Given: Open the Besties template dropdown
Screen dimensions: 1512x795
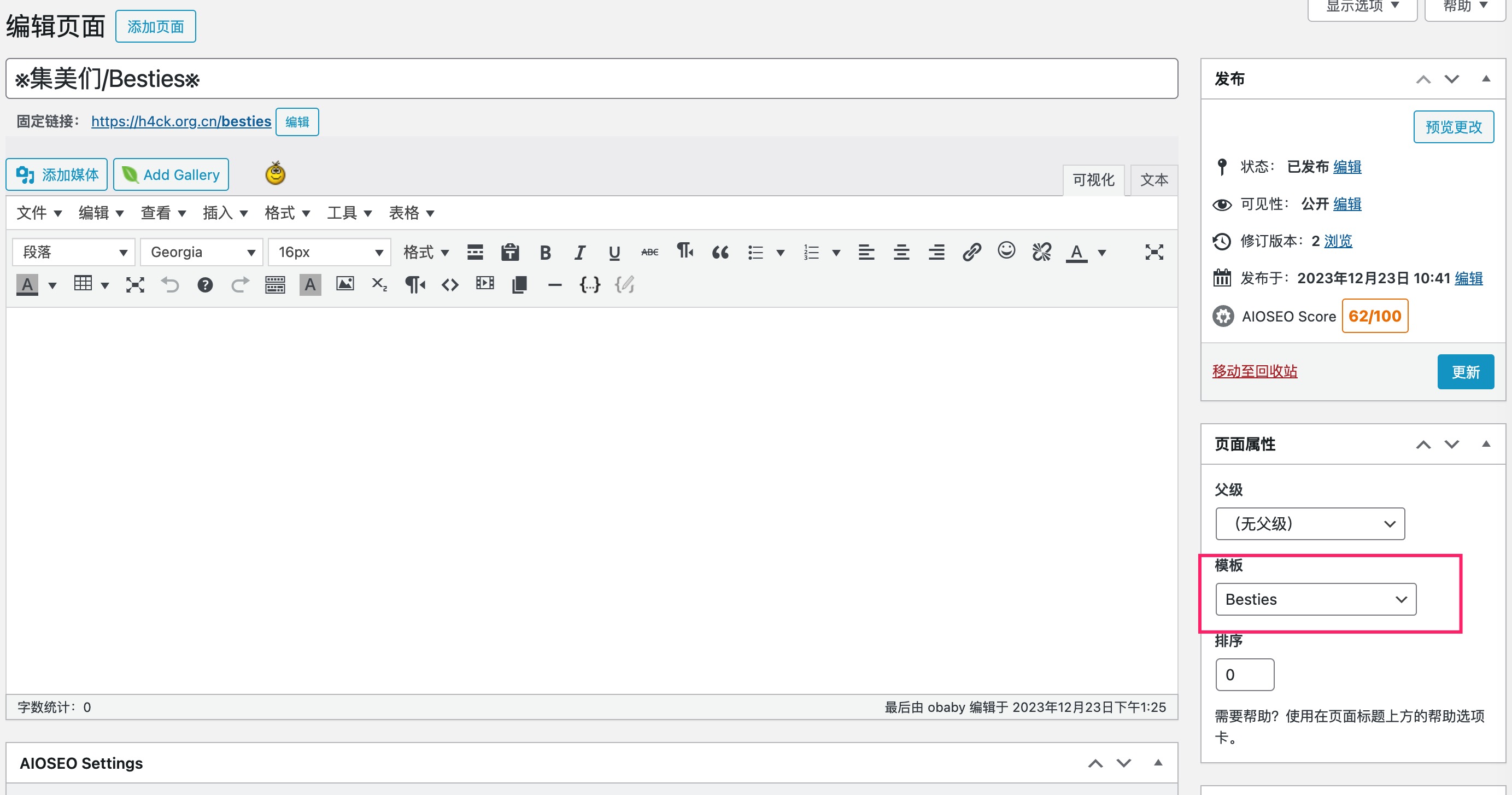Looking at the screenshot, I should [1315, 599].
